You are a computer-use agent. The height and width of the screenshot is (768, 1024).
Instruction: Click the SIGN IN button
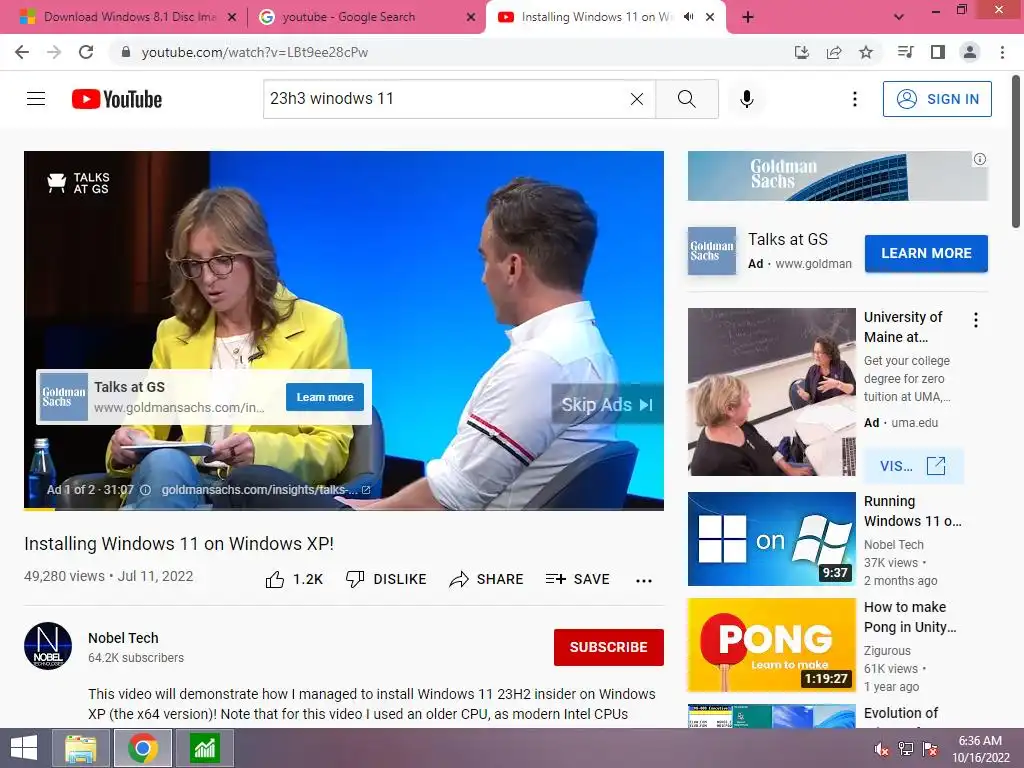pos(937,99)
